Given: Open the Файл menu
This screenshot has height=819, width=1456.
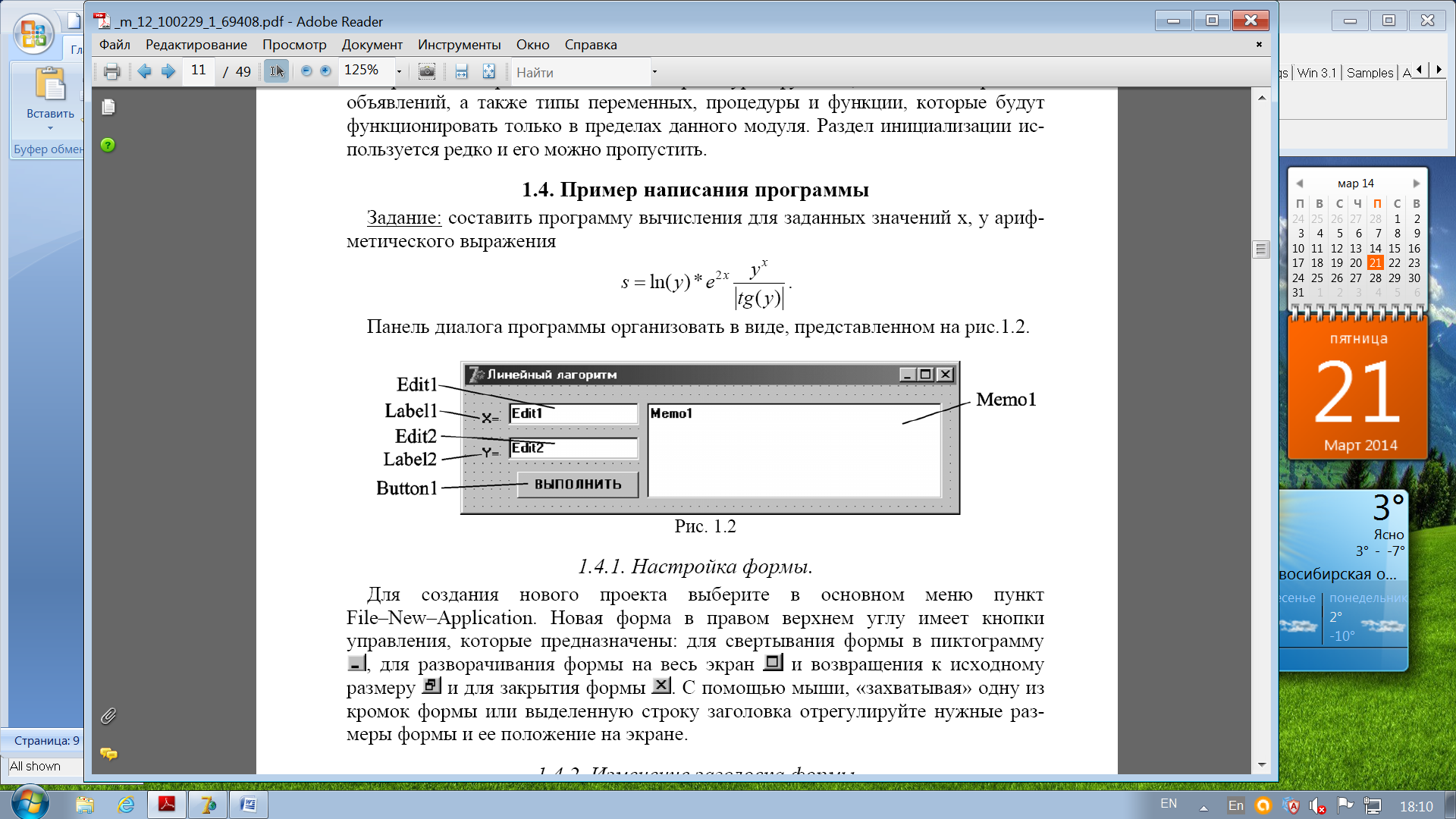Looking at the screenshot, I should (115, 45).
